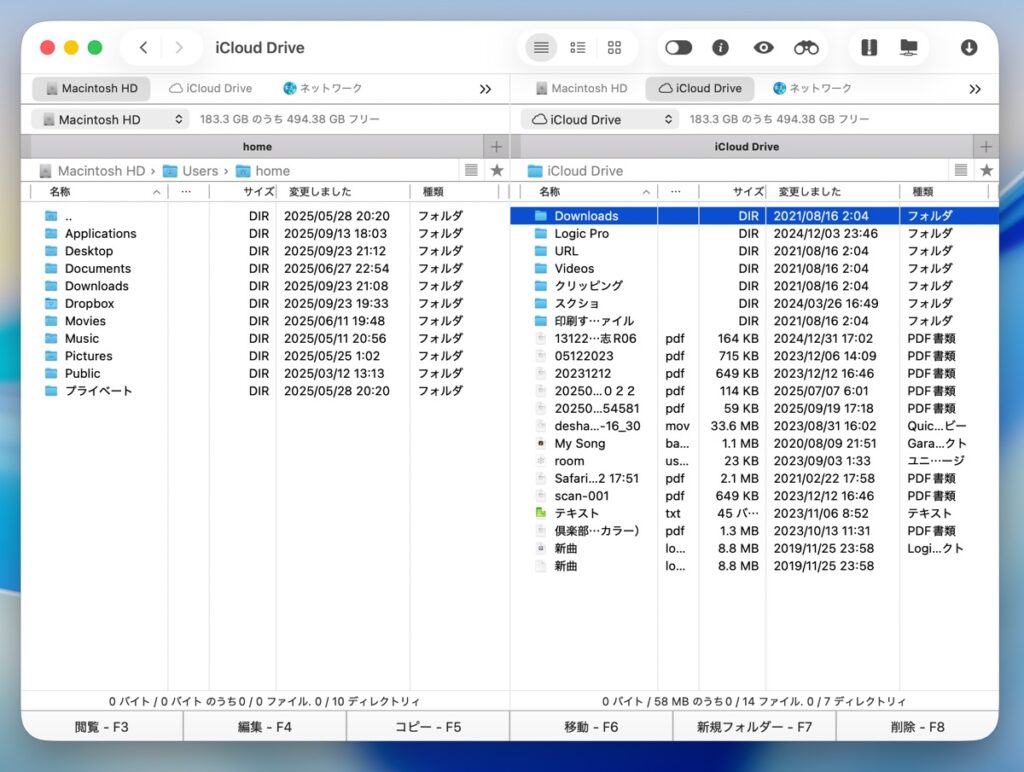Select the Logic Pro folder row
The height and width of the screenshot is (772, 1024).
click(x=581, y=234)
